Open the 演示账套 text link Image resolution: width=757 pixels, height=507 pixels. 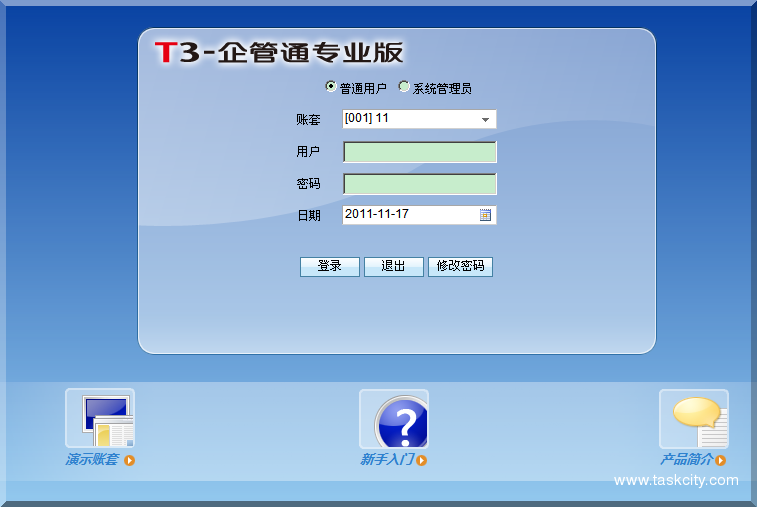92,460
